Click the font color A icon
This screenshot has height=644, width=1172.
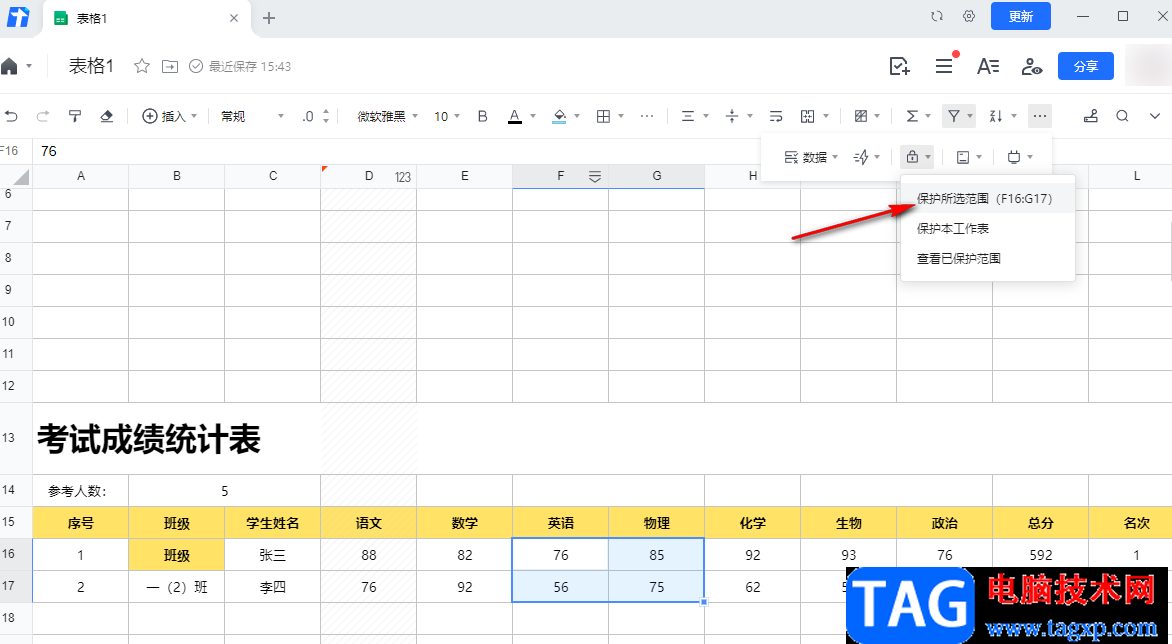(x=514, y=116)
